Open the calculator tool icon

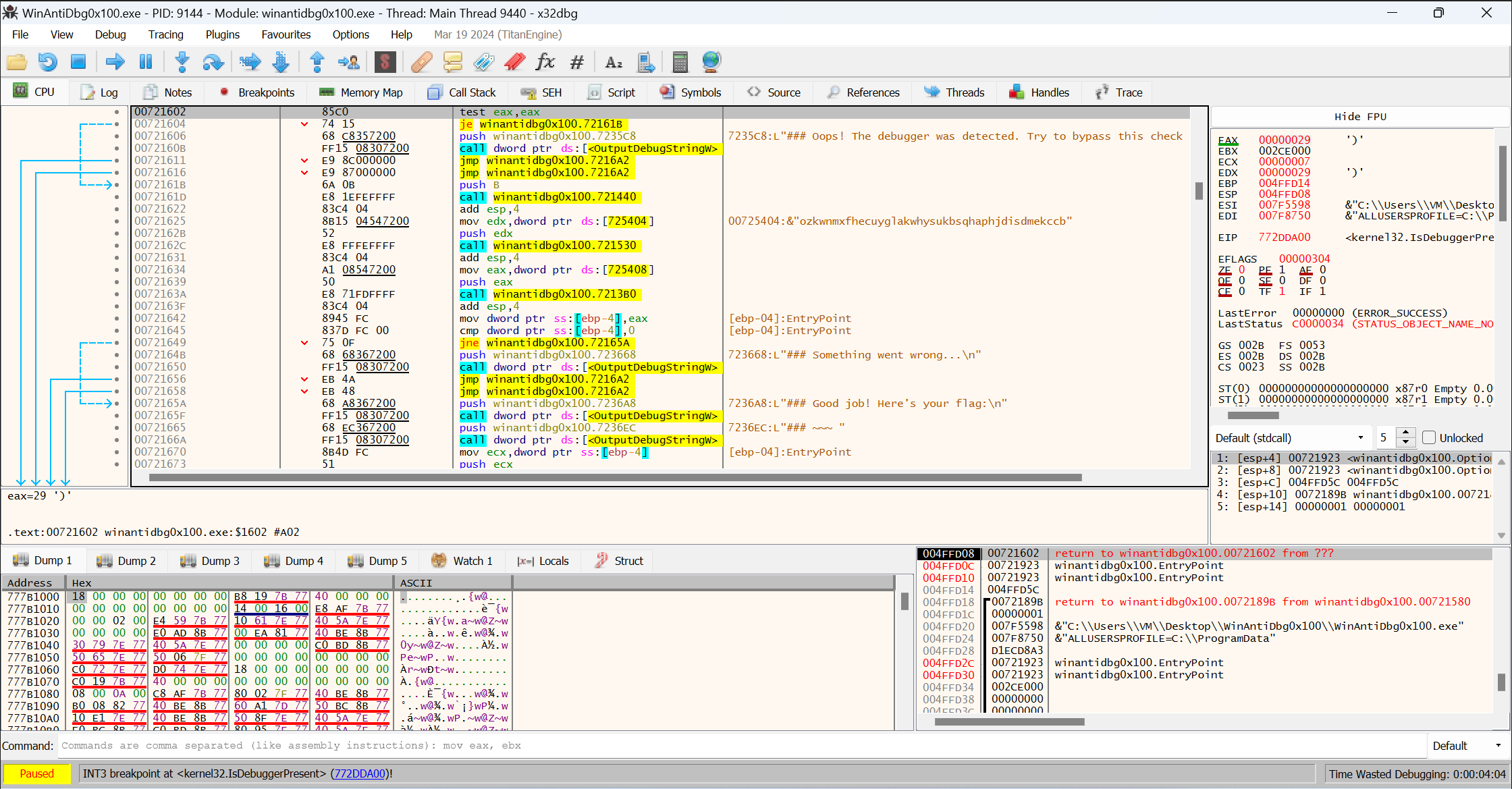[x=680, y=62]
